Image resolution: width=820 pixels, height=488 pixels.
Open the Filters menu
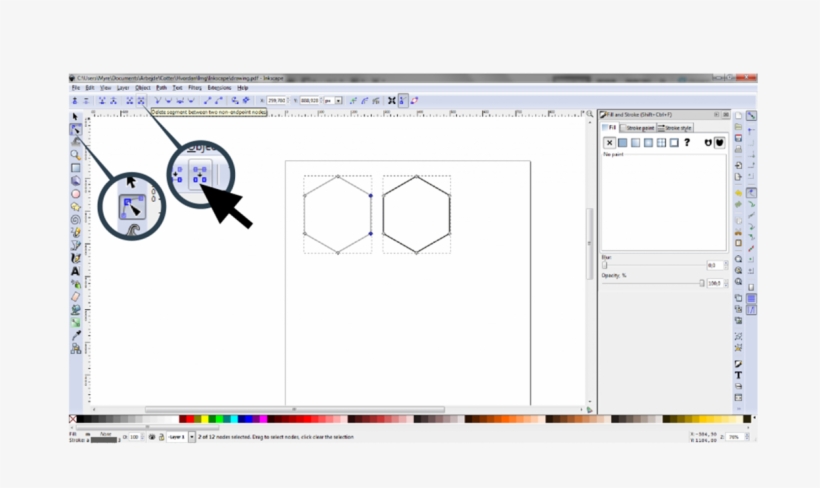195,88
